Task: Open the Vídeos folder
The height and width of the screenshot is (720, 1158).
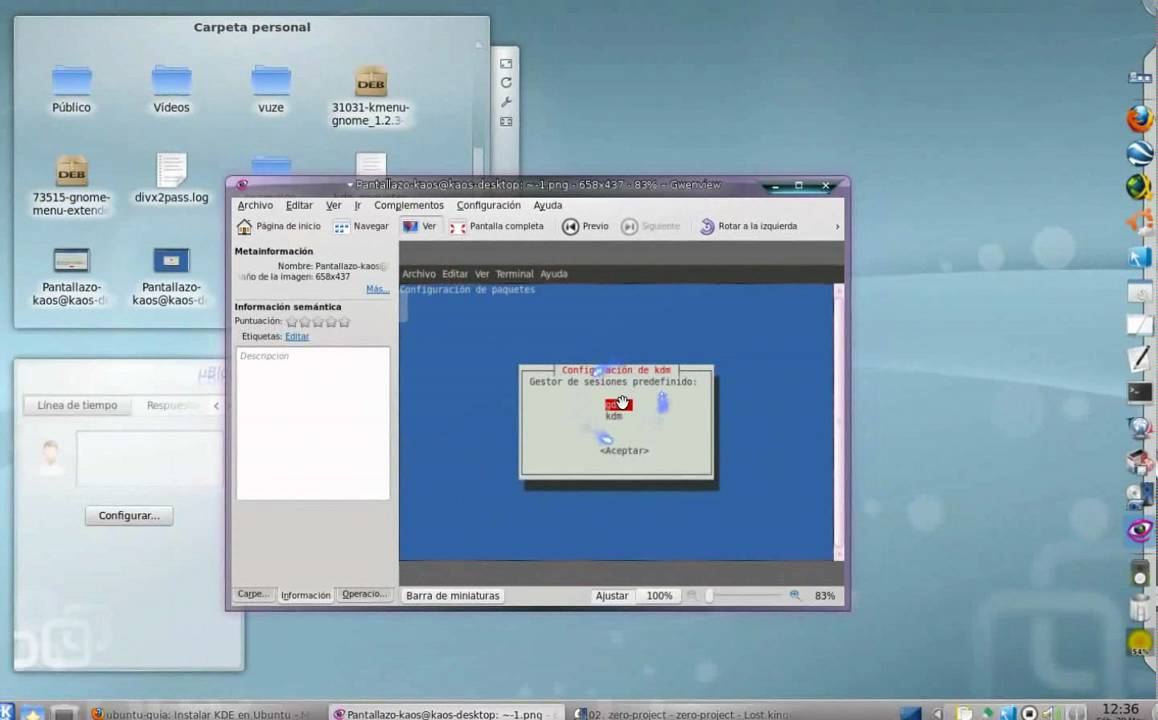Action: pyautogui.click(x=171, y=89)
